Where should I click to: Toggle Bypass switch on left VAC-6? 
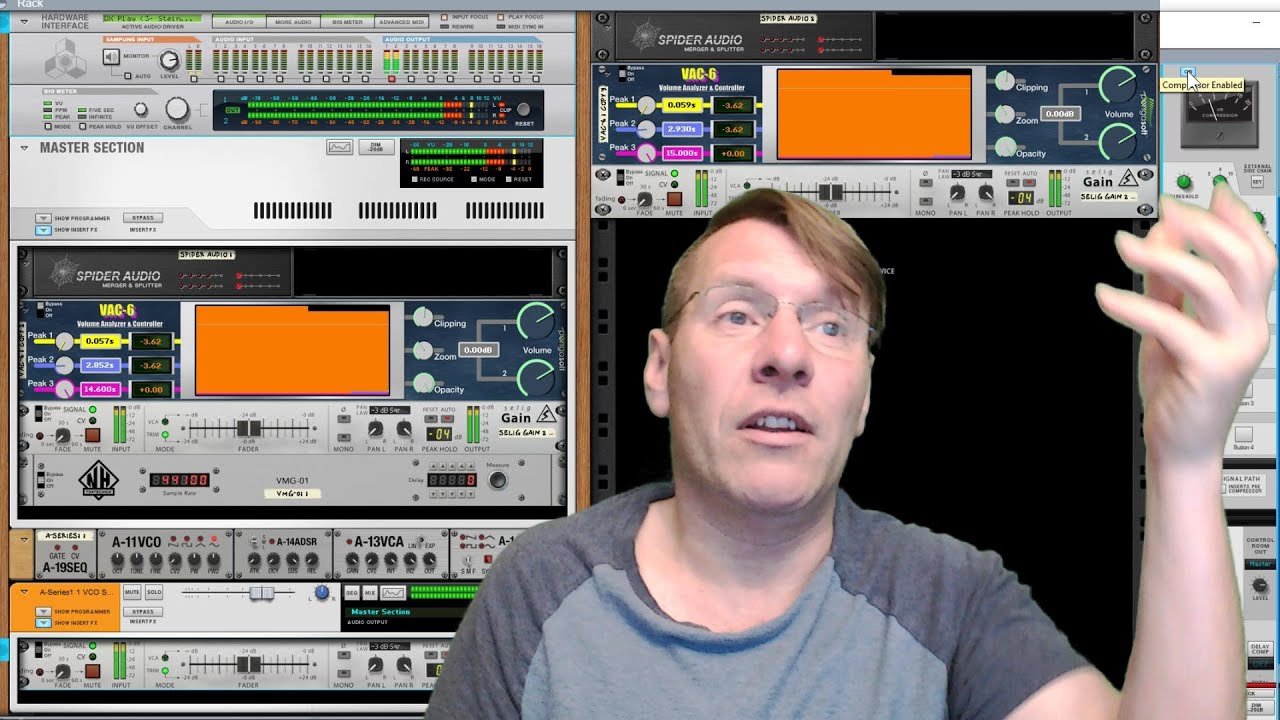(x=39, y=309)
